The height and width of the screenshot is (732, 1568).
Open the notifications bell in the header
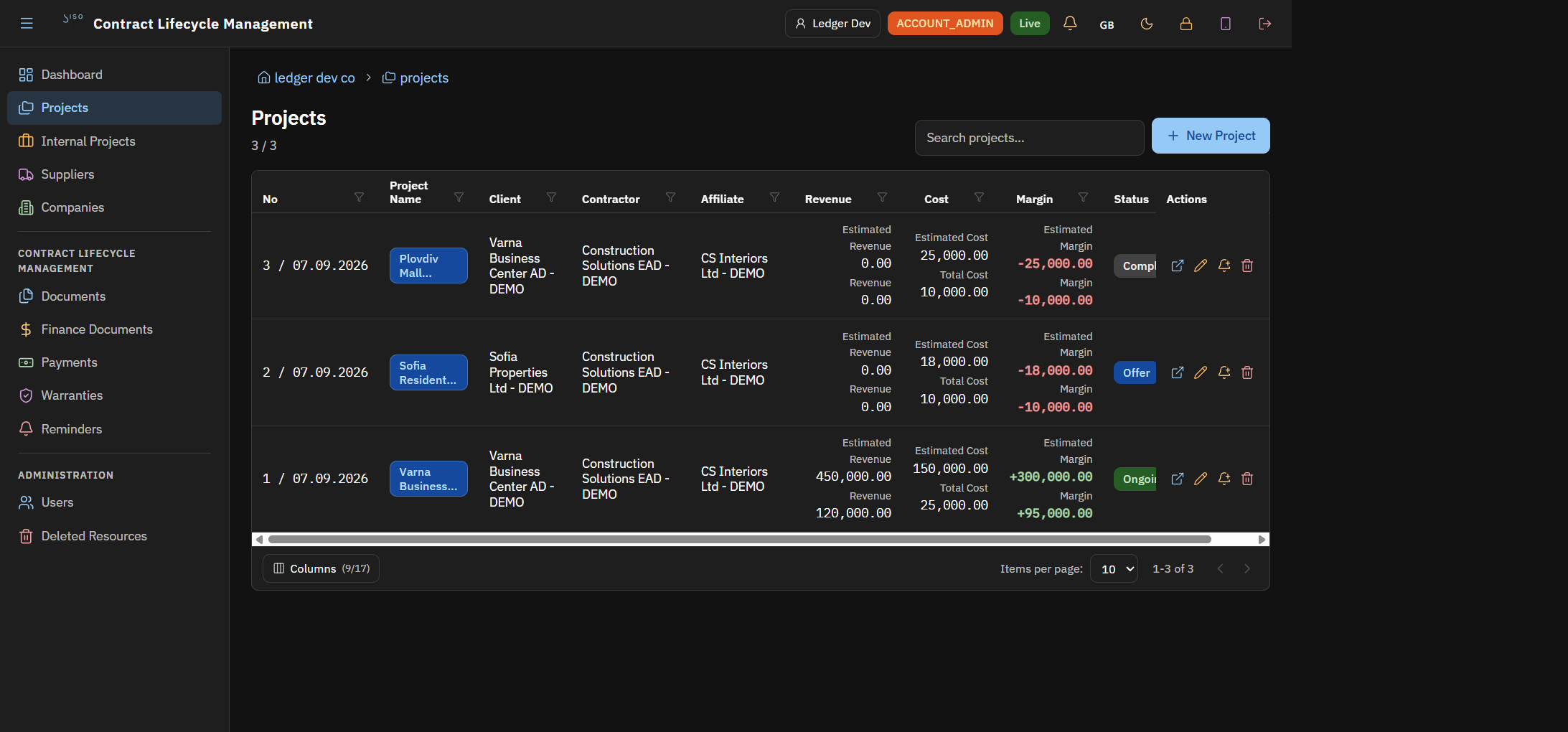pos(1070,24)
